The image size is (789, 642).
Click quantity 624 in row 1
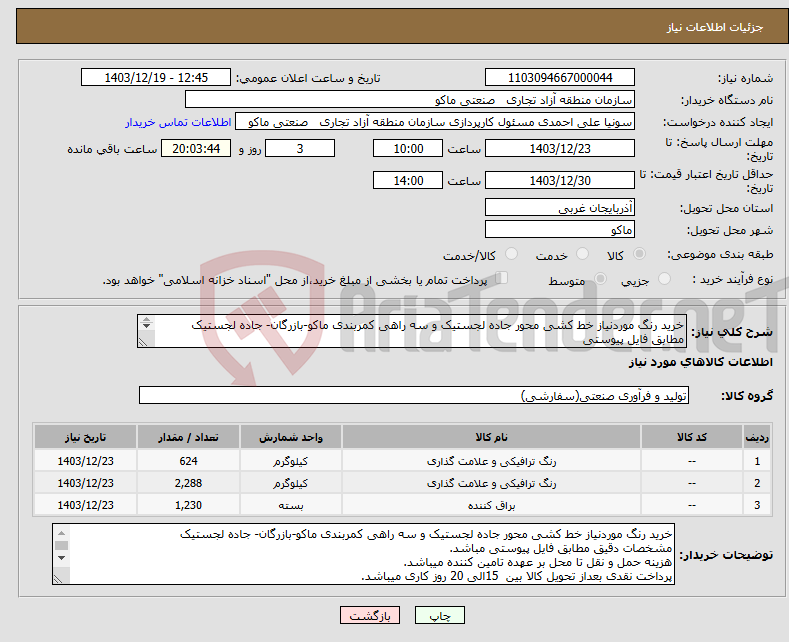188,461
